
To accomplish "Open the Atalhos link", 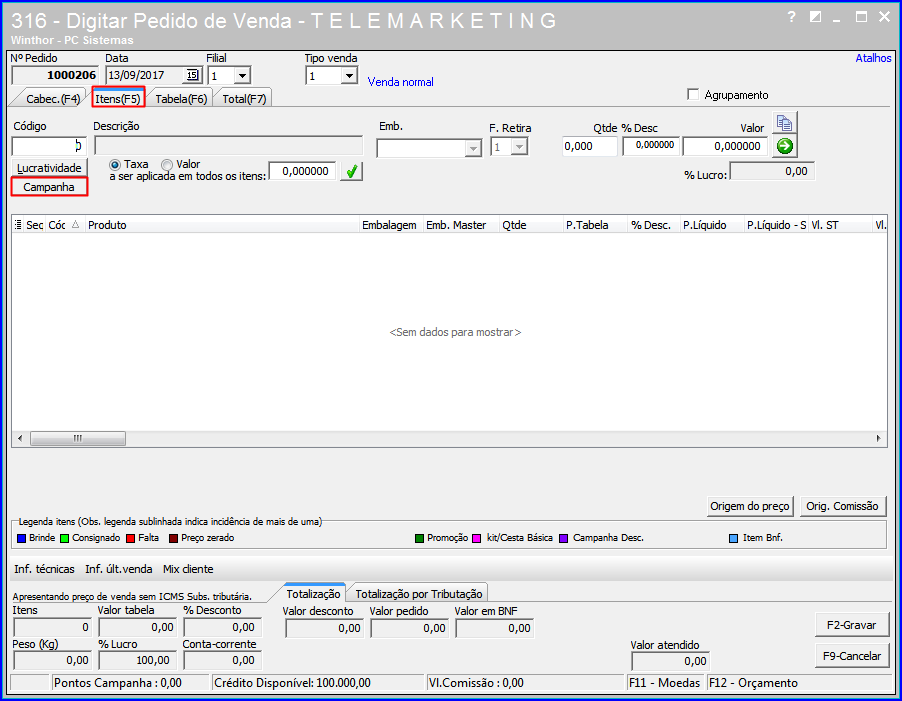I will coord(873,58).
